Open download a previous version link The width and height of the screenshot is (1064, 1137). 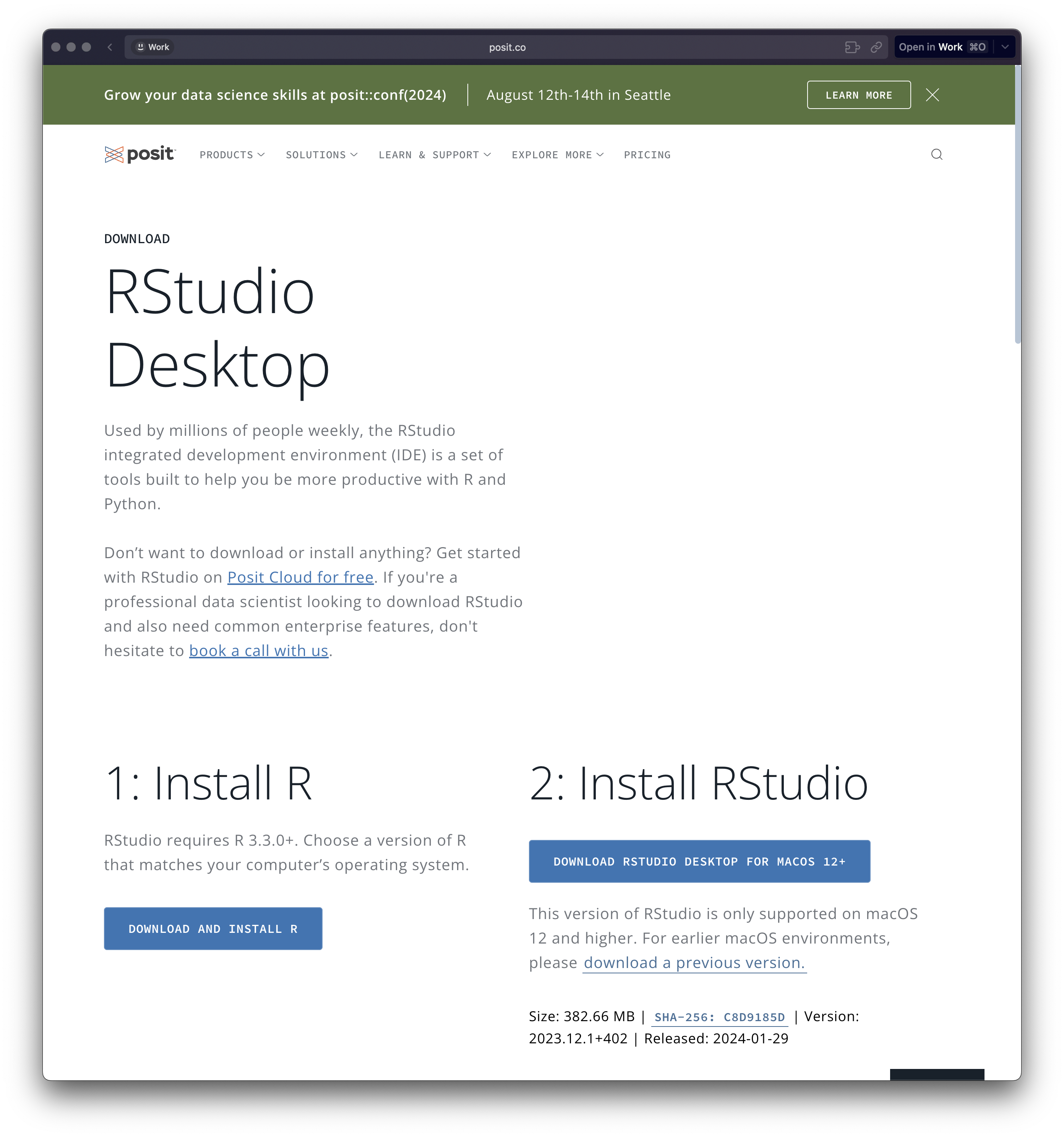[x=694, y=963]
